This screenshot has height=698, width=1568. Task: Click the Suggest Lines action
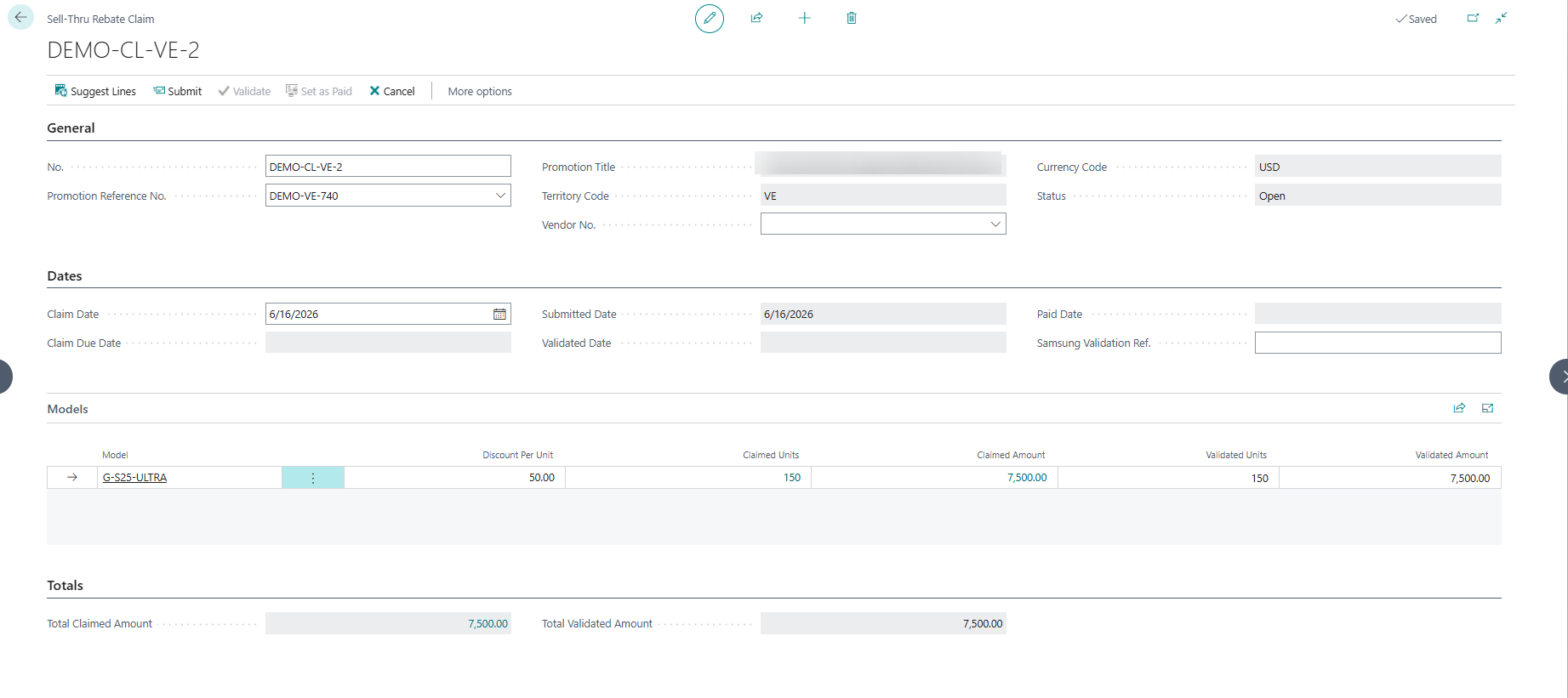pos(95,91)
